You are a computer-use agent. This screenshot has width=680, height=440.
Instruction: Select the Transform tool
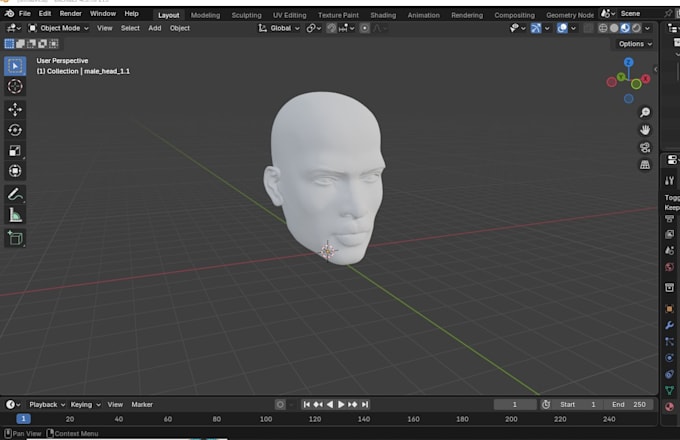pyautogui.click(x=15, y=171)
